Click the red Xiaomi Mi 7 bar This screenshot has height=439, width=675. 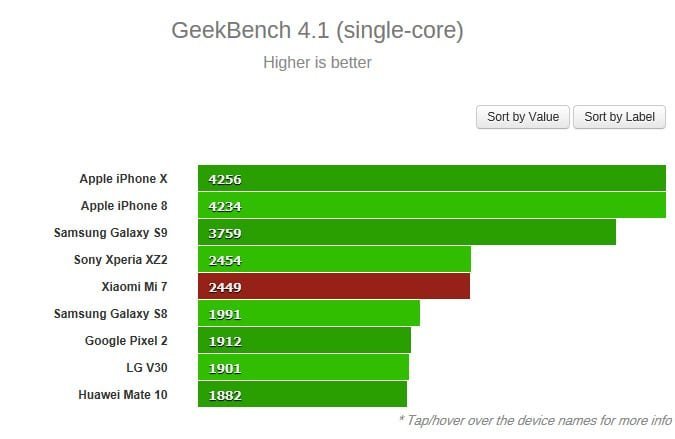click(334, 286)
